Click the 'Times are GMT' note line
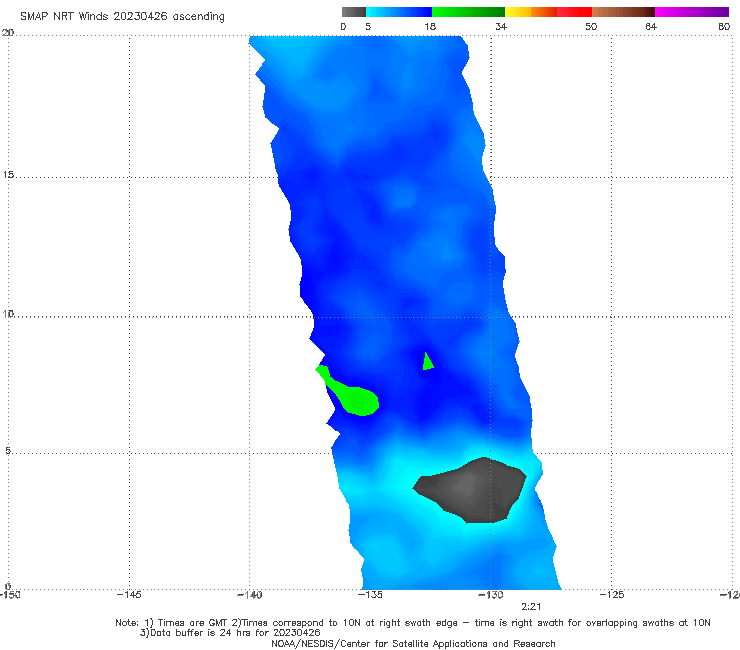The height and width of the screenshot is (650, 740). [412, 623]
